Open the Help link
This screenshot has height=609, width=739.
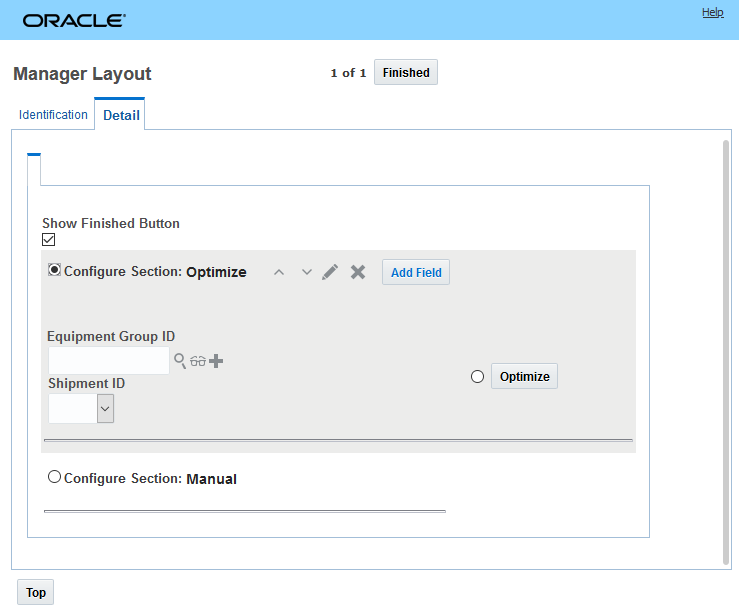click(712, 13)
